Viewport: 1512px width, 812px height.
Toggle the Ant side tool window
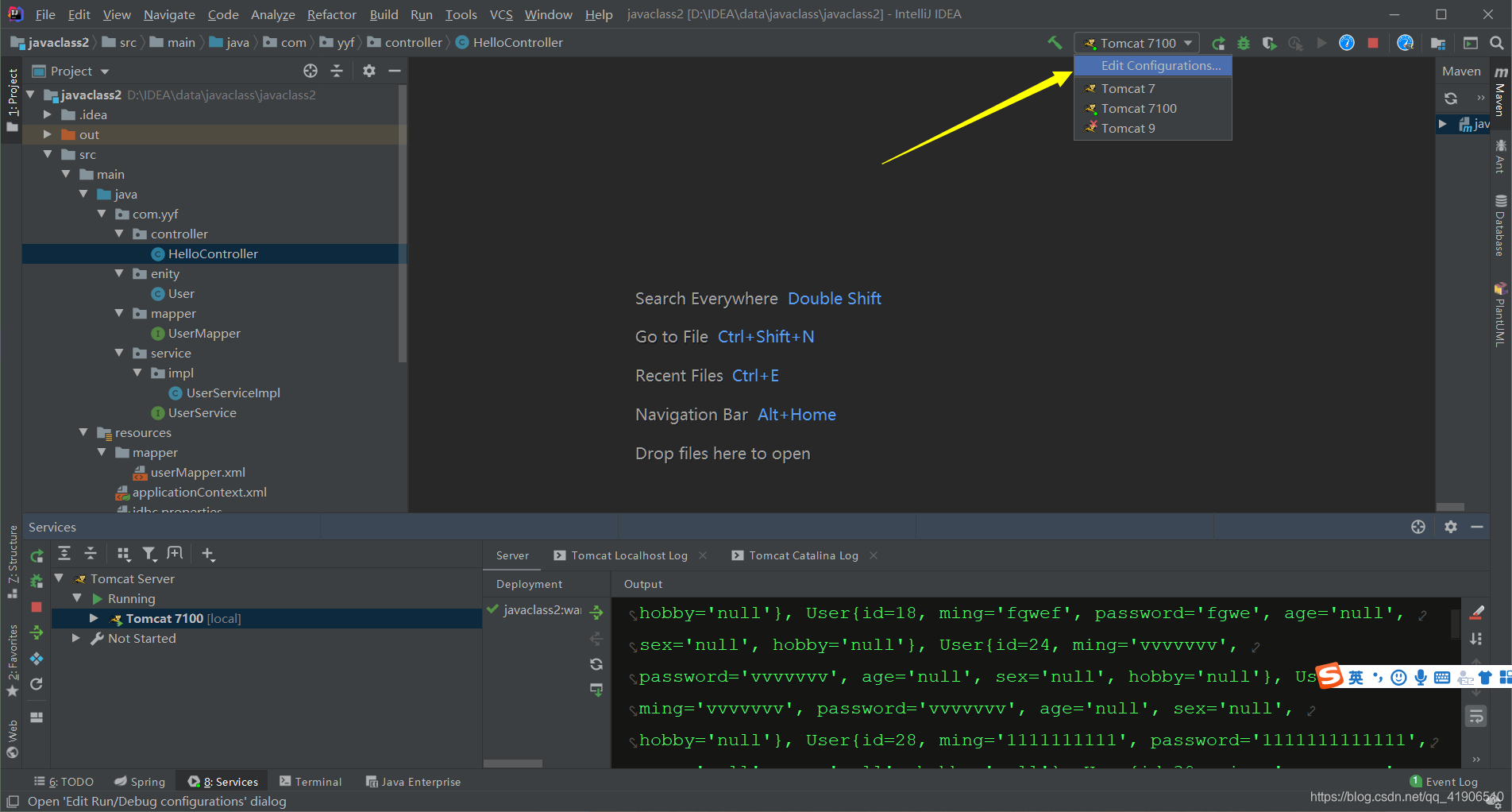(1501, 156)
